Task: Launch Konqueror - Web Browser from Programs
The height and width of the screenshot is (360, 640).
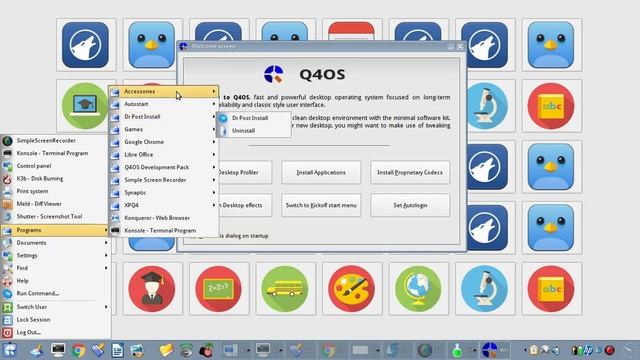Action: [x=164, y=218]
